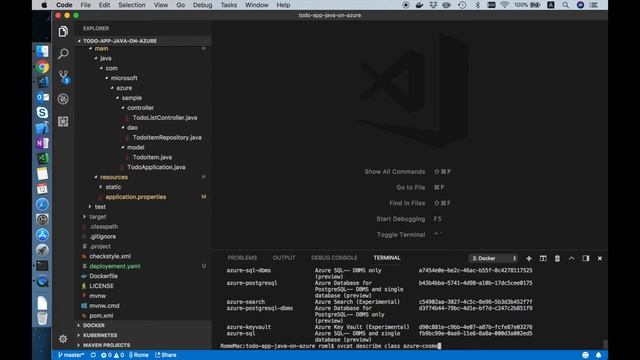
Task: Click the feedback smiley icon
Action: (585, 355)
